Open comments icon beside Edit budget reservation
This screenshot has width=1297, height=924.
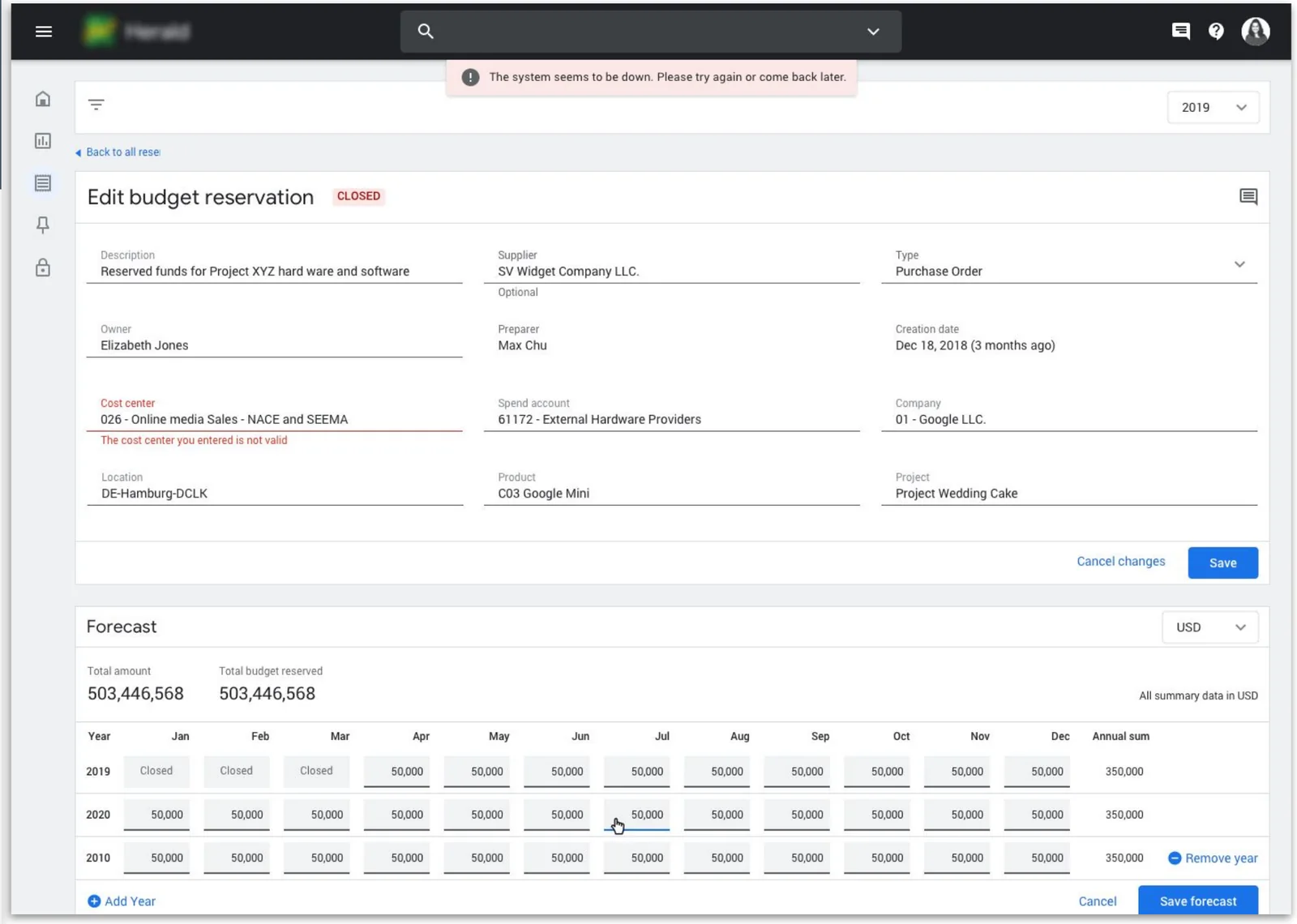coord(1248,197)
